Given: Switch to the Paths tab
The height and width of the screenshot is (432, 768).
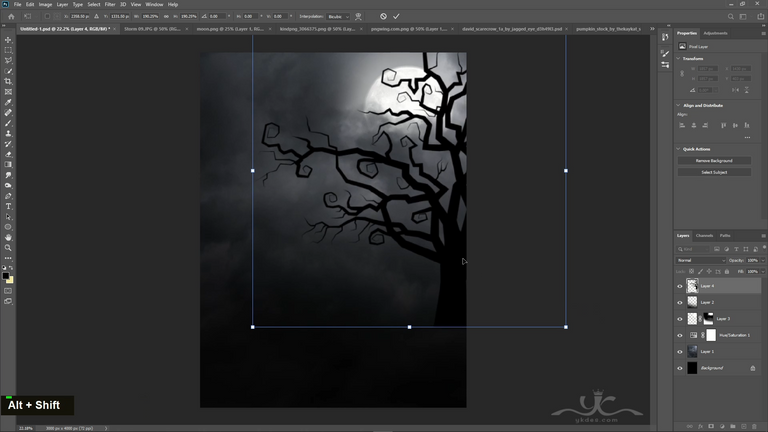Looking at the screenshot, I should pos(725,236).
